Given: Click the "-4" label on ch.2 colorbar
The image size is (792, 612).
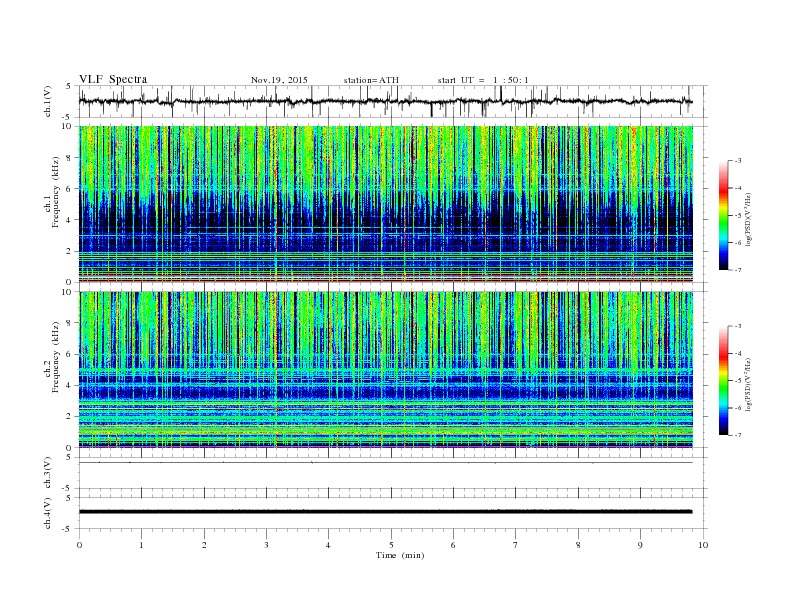Looking at the screenshot, I should click(x=737, y=353).
